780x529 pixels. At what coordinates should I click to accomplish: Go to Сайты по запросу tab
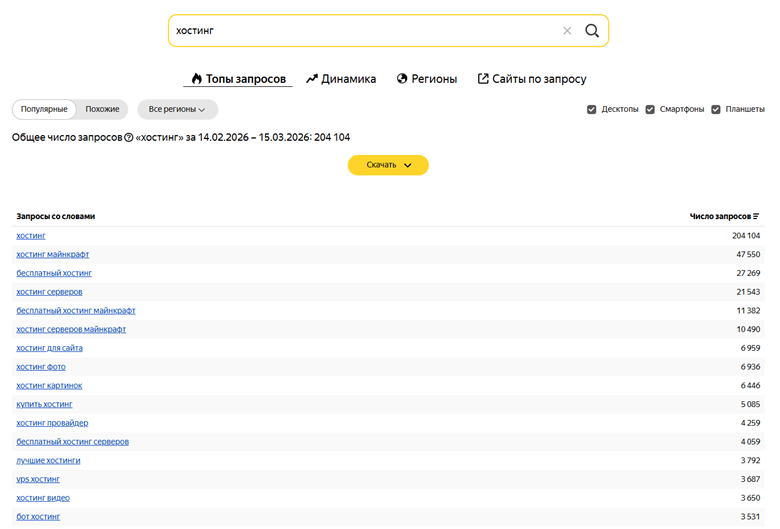click(x=532, y=79)
